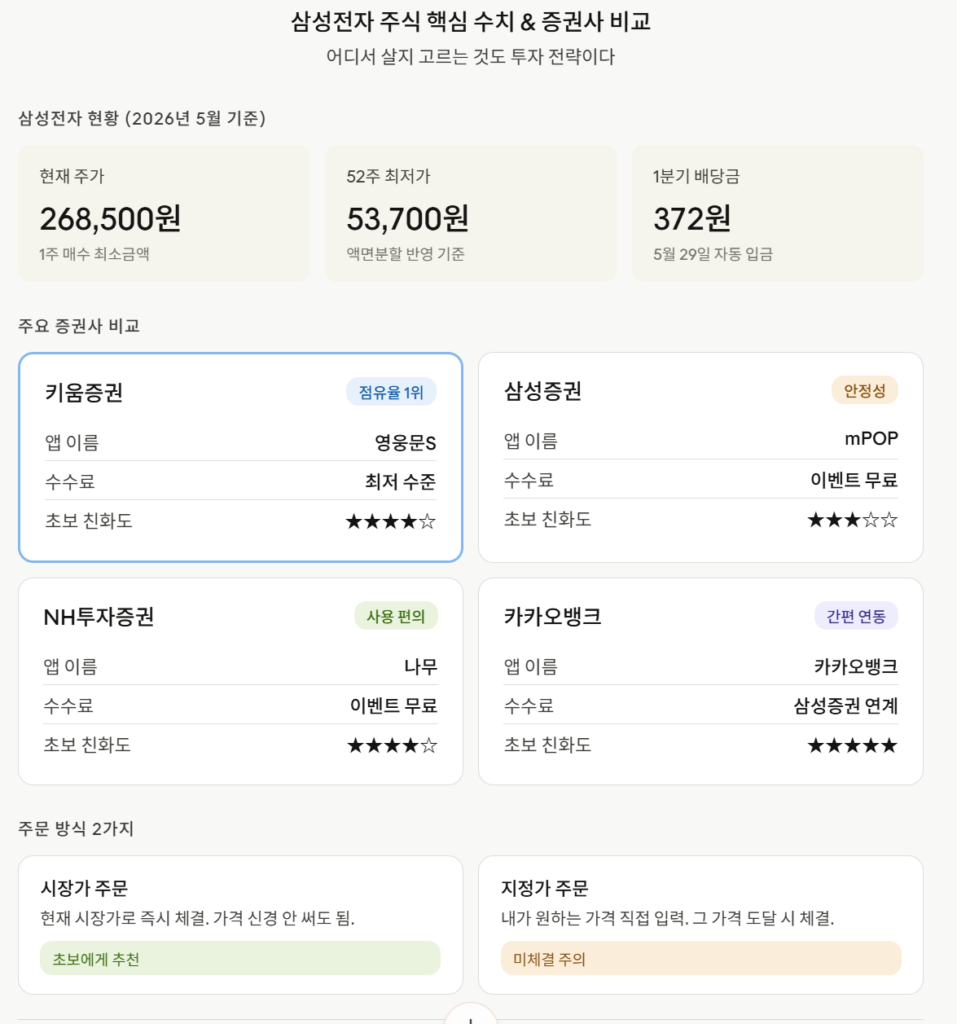This screenshot has height=1024, width=957.
Task: Click the 삼성증권 star rating
Action: click(x=852, y=520)
